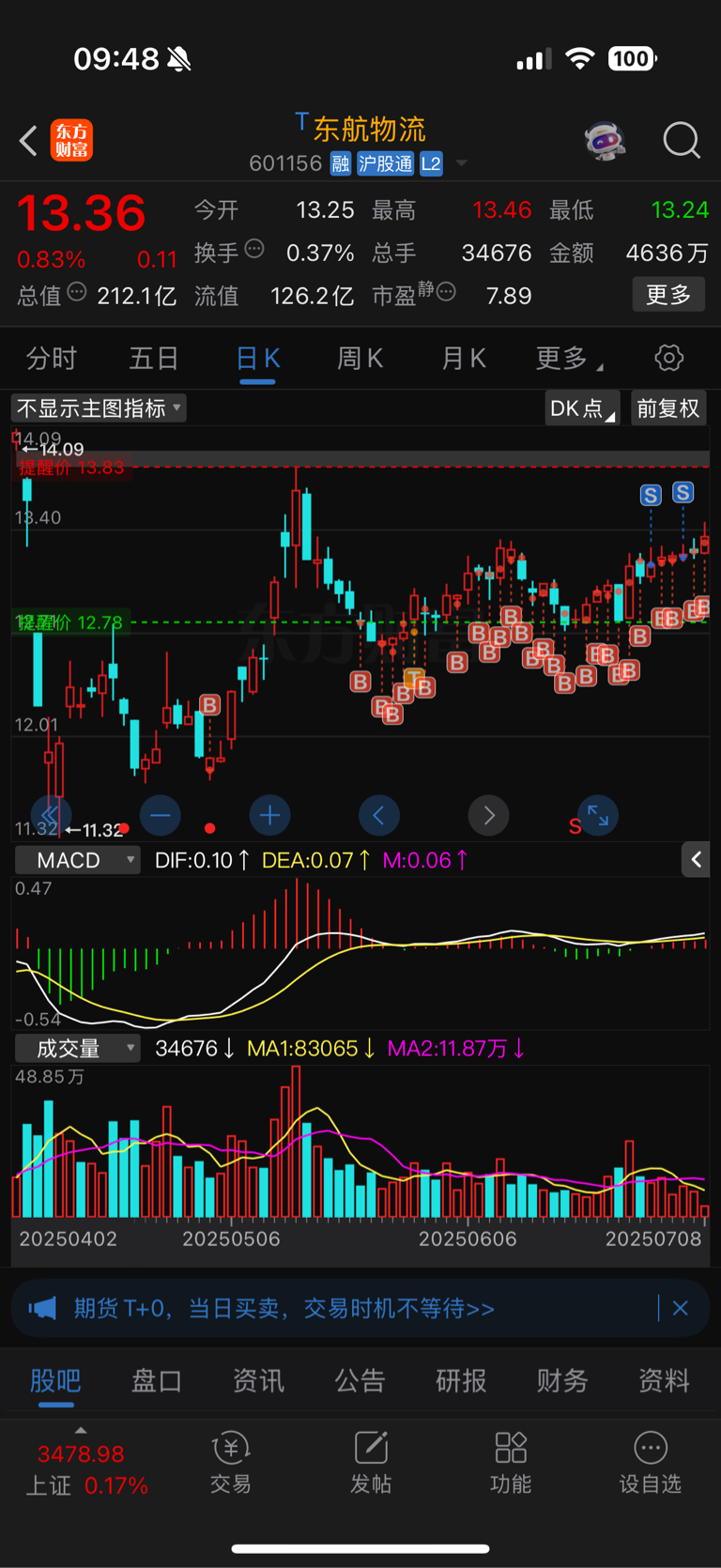Tap megaphone icon in promo banner
The width and height of the screenshot is (721, 1568).
click(x=42, y=1308)
